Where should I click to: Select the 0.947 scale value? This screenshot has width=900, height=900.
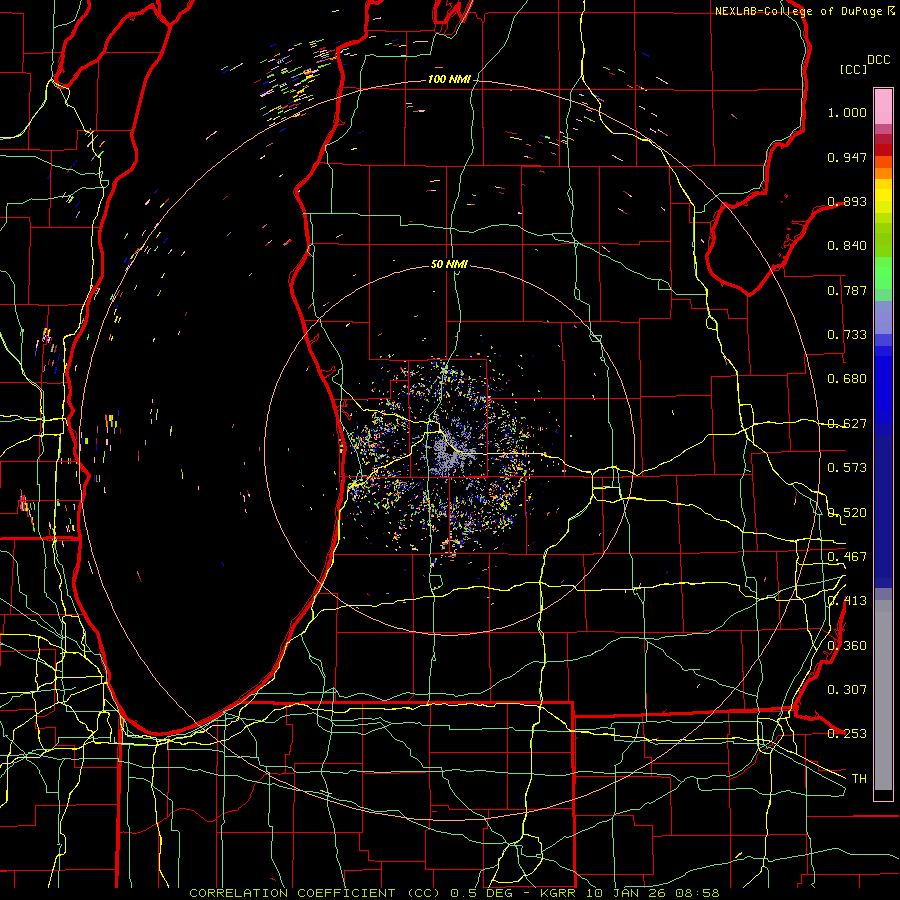[847, 157]
